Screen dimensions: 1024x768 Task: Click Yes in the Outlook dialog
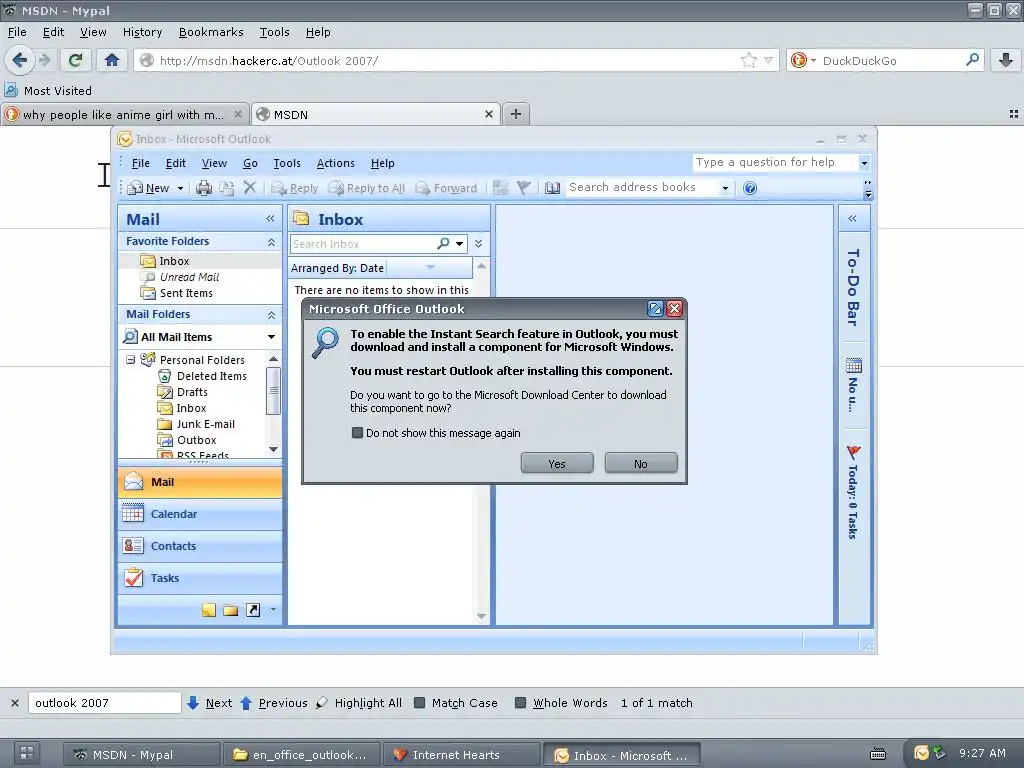click(557, 464)
